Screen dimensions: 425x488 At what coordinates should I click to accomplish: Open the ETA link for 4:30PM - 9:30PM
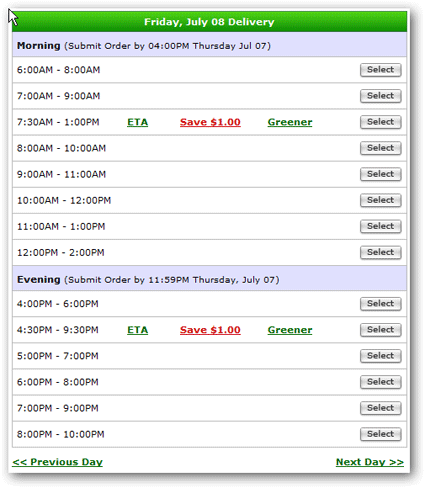pos(137,330)
